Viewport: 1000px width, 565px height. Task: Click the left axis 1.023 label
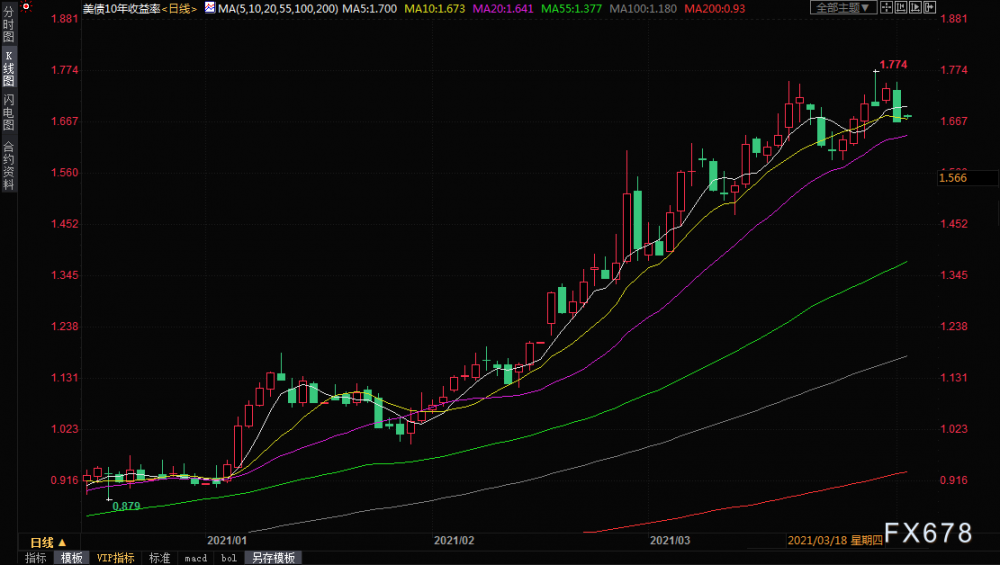pyautogui.click(x=64, y=429)
